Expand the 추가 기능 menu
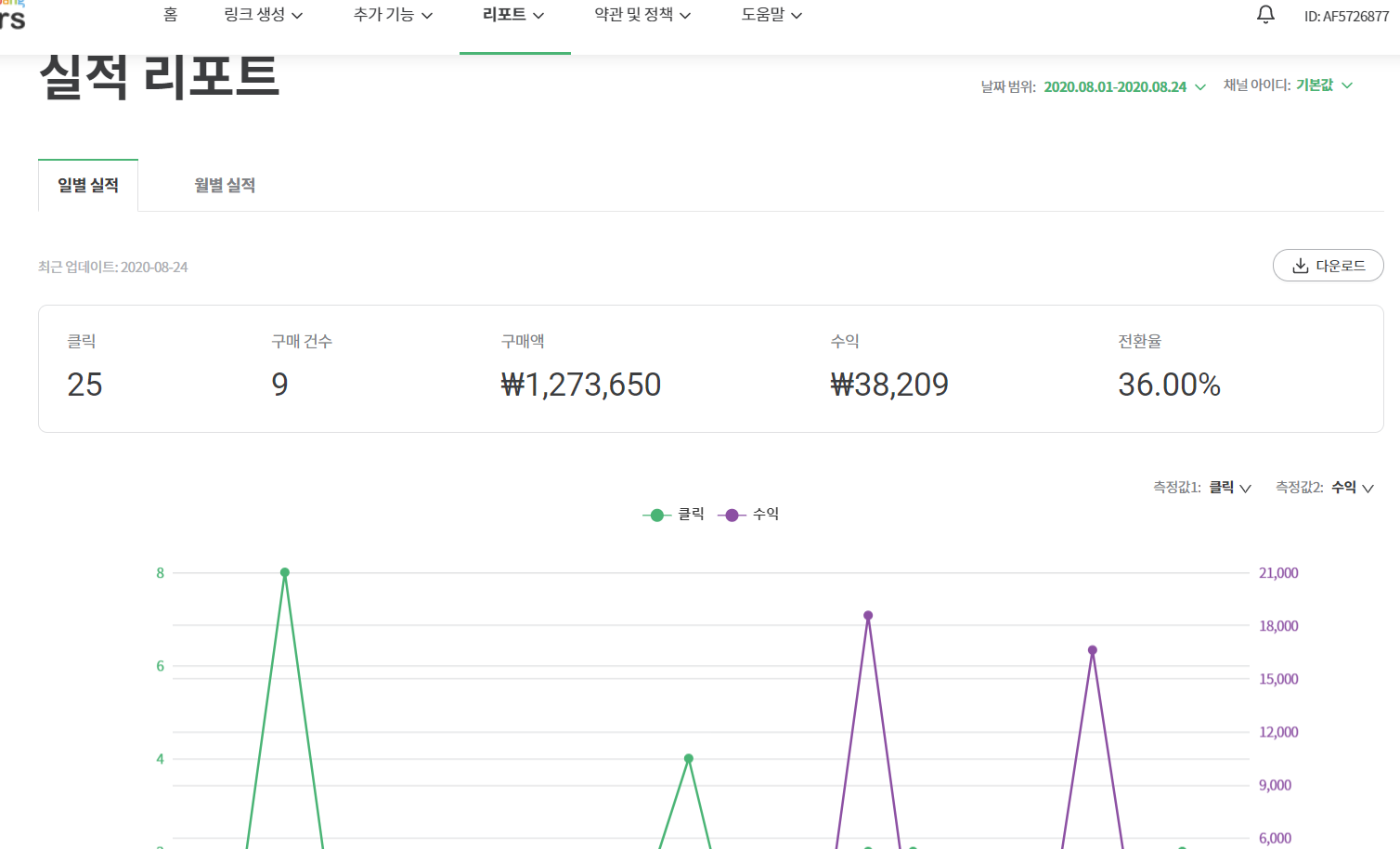 [x=393, y=15]
